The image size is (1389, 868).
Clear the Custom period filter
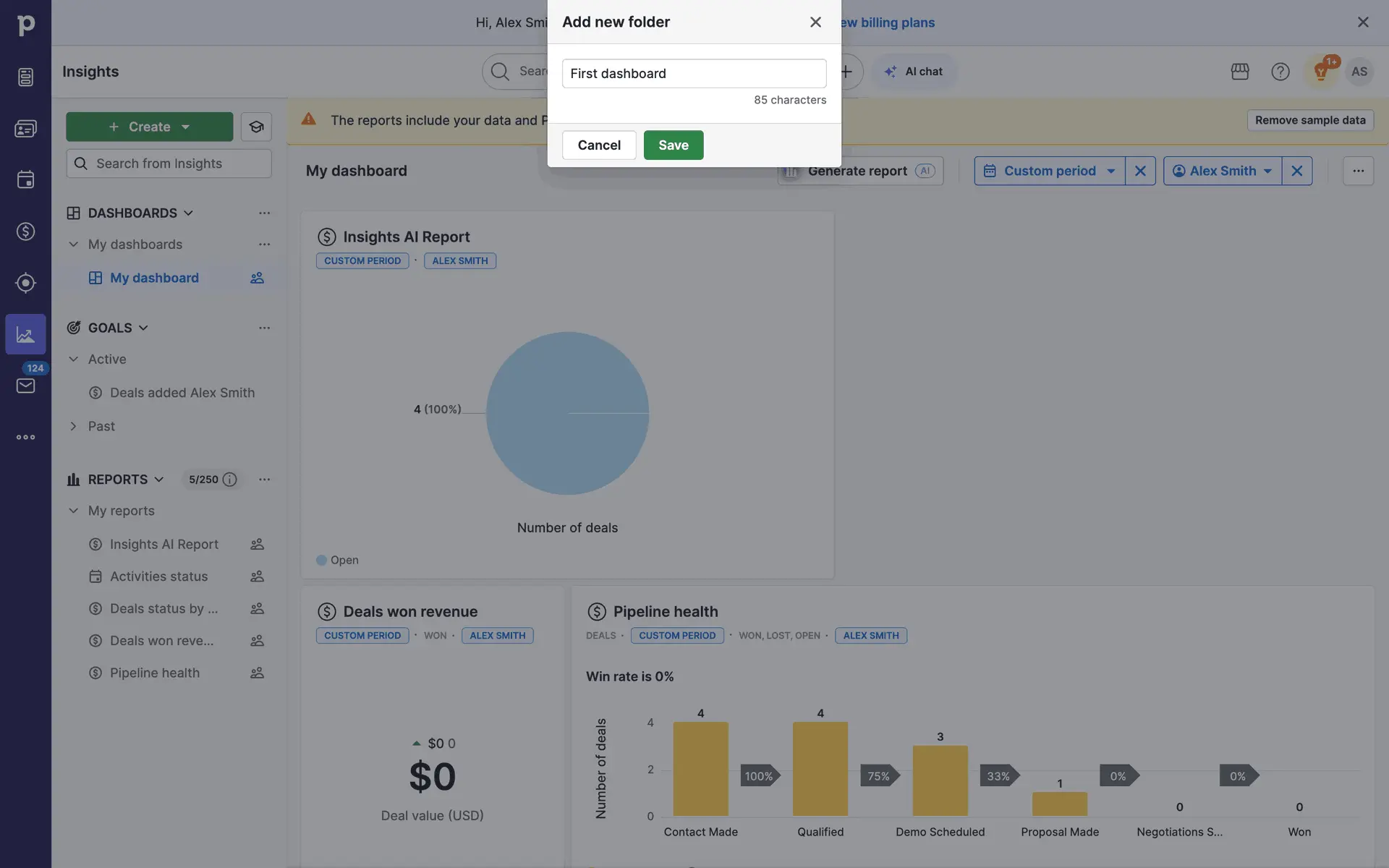(x=1139, y=171)
